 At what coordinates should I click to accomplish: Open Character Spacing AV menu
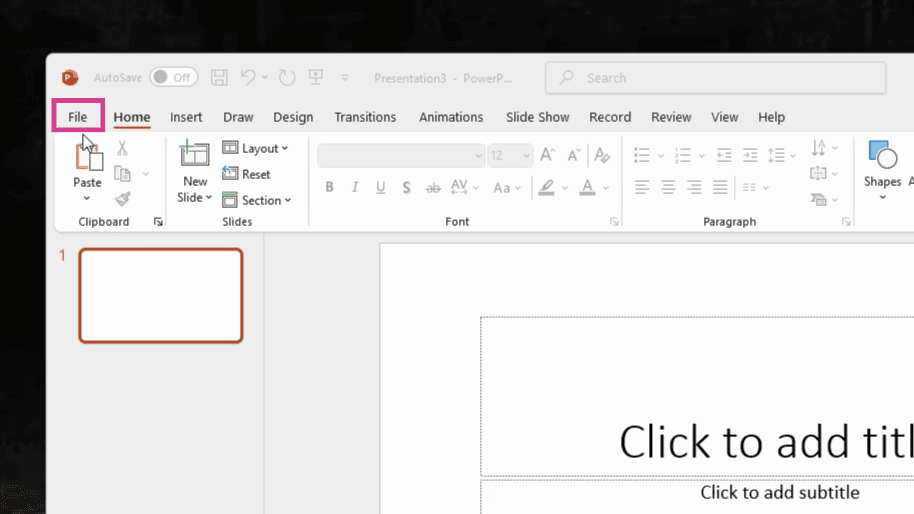[x=465, y=187]
